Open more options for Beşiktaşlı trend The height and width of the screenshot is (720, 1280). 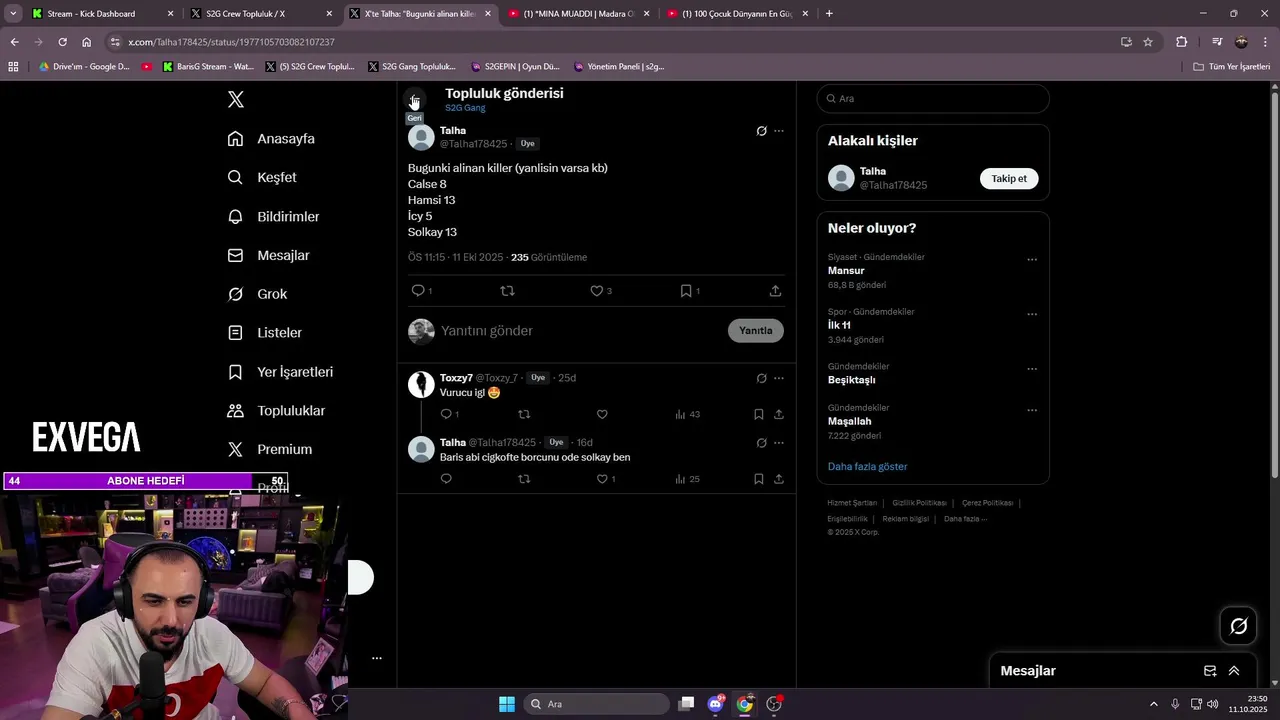point(1032,369)
